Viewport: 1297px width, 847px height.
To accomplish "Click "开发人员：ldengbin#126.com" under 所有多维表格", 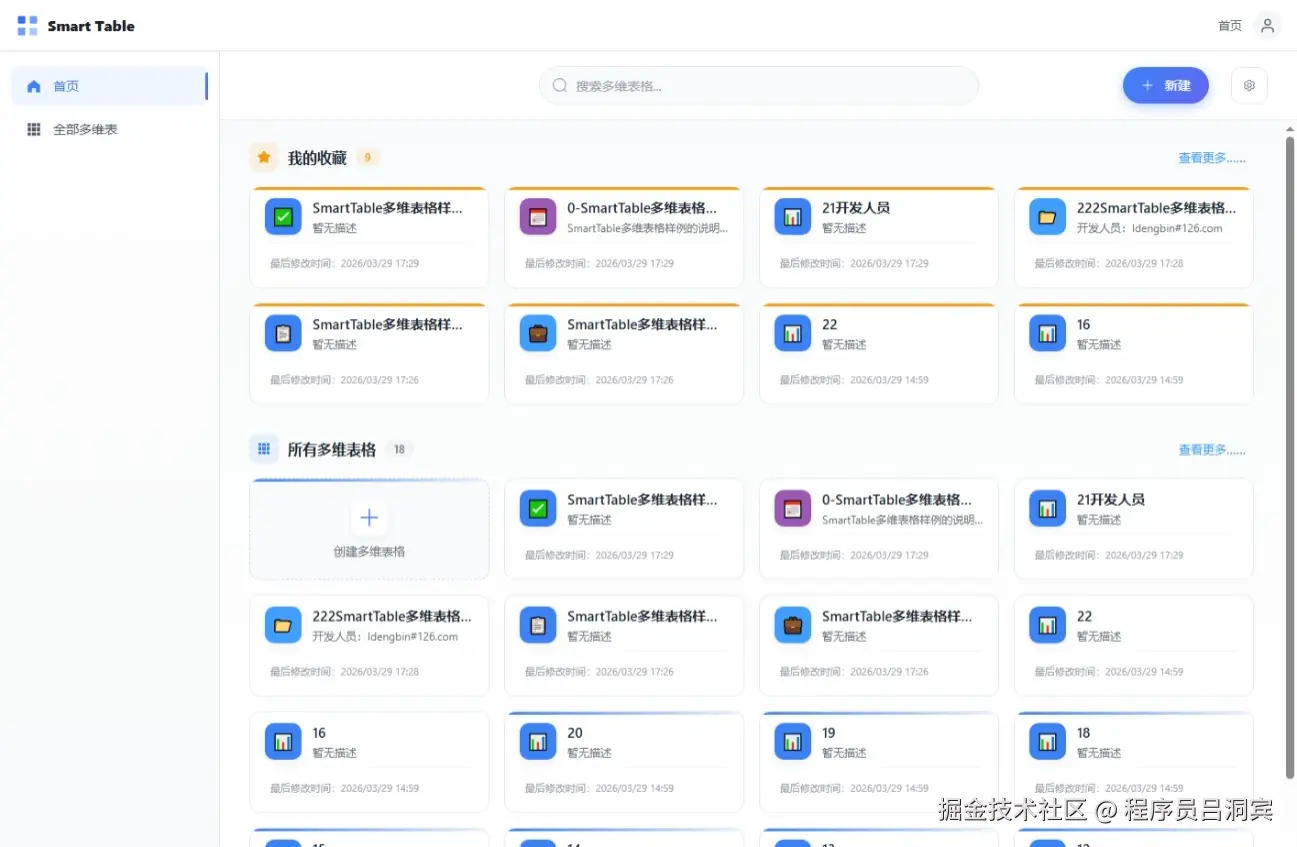I will (385, 636).
